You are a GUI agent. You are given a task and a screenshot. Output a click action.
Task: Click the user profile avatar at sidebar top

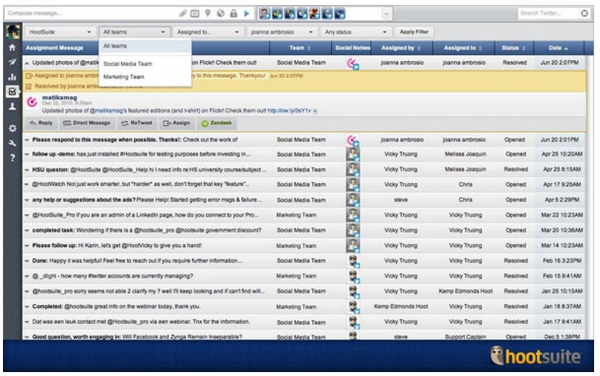13,31
